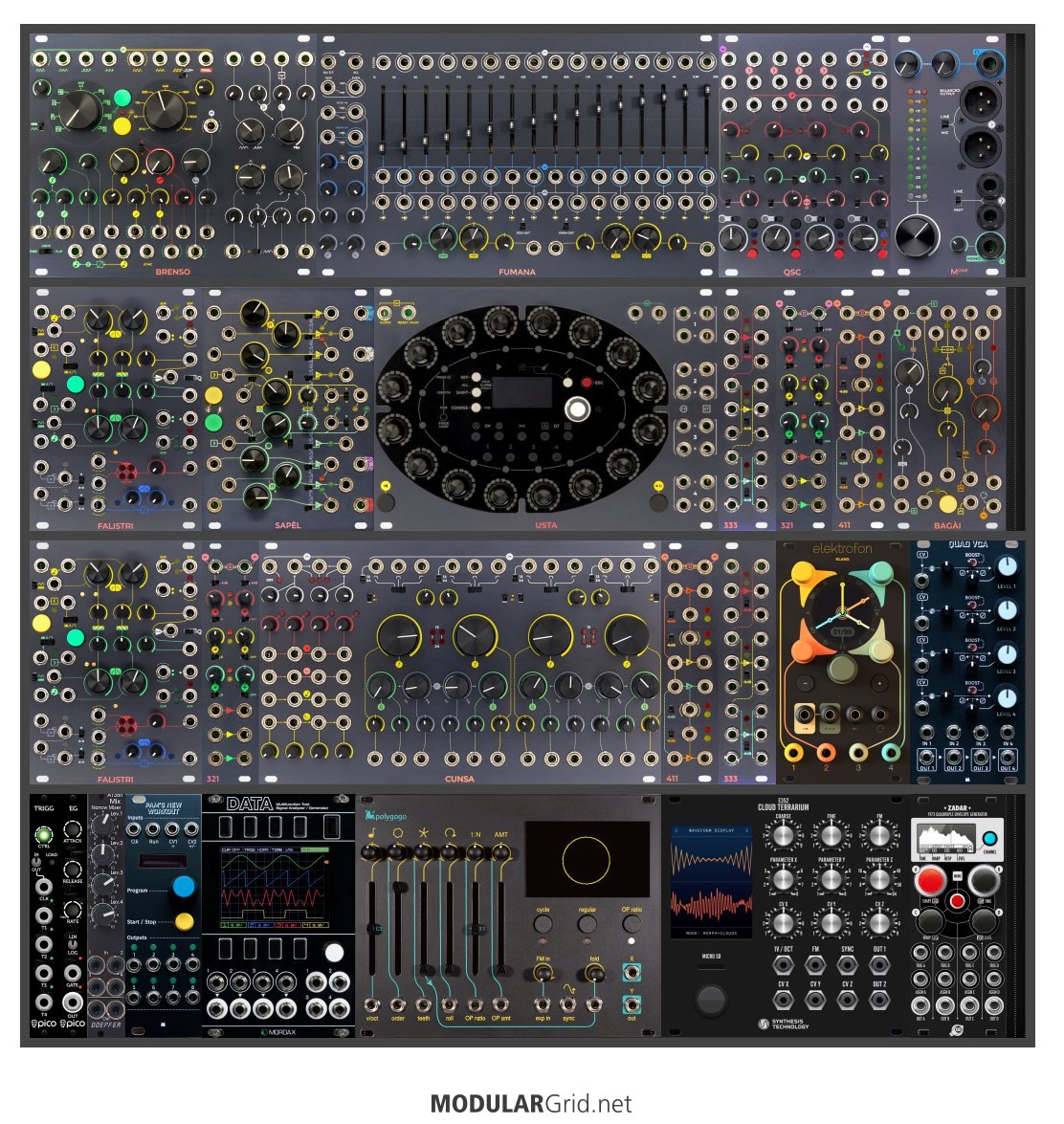Click the Lev.1 knob on Doepfer Mix

click(x=104, y=824)
